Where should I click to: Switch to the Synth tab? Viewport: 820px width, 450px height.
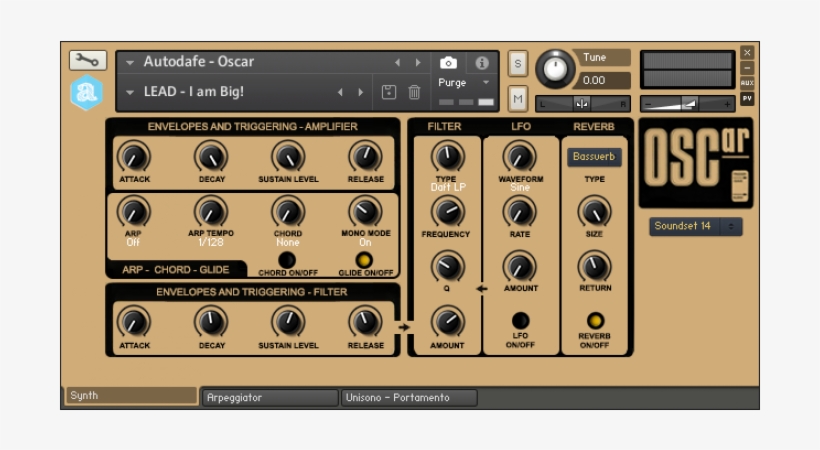(130, 396)
